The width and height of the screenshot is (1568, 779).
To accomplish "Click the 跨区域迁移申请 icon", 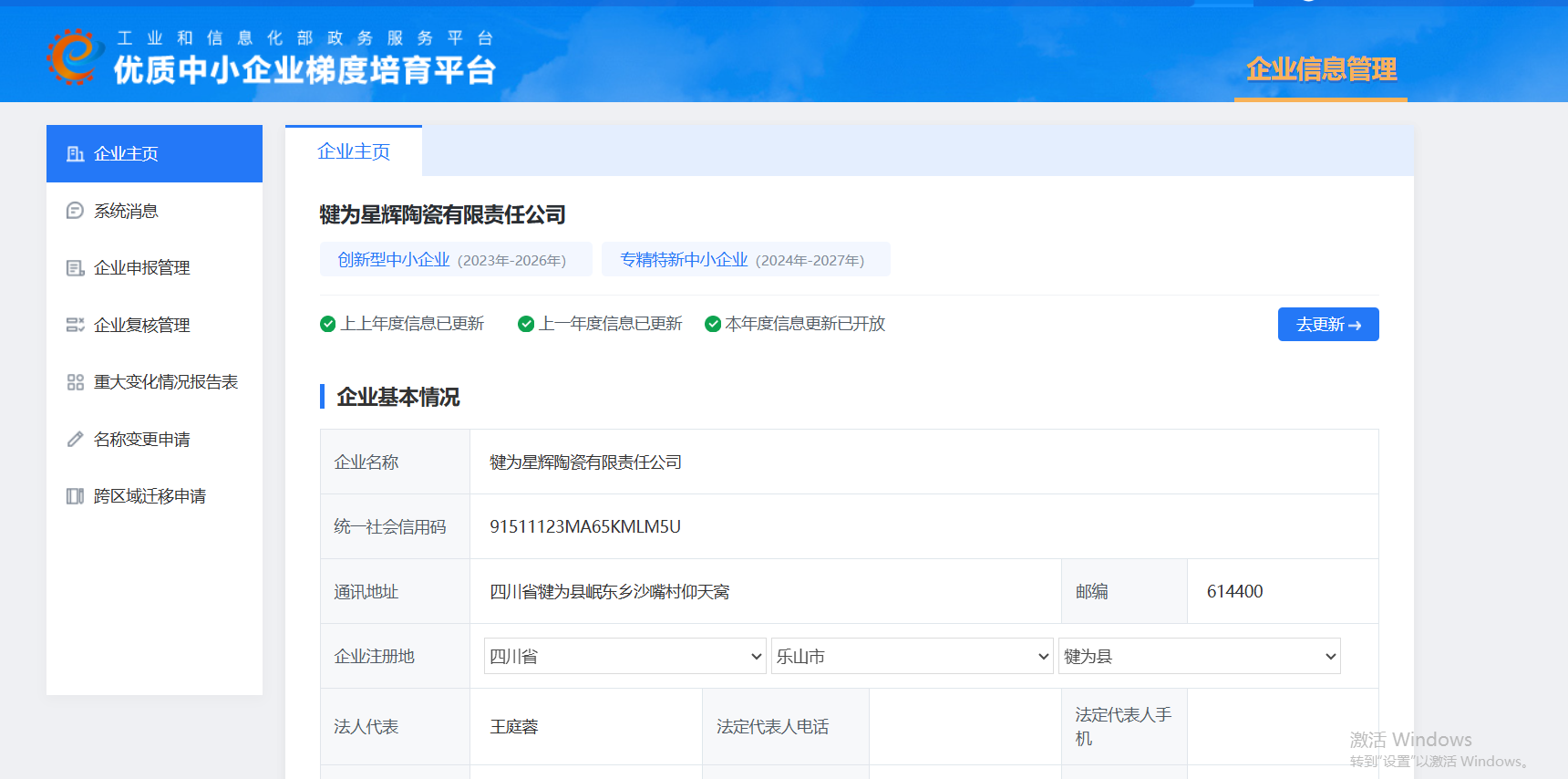I will (76, 496).
